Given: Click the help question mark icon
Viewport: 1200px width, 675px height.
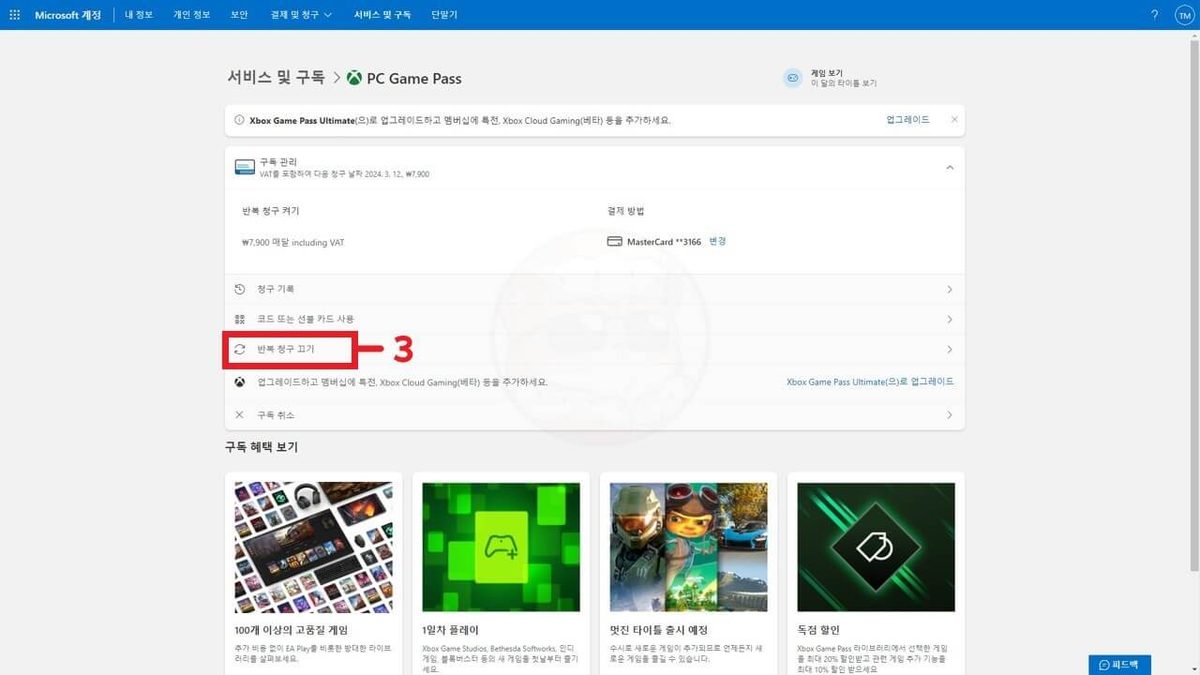Looking at the screenshot, I should point(1154,15).
